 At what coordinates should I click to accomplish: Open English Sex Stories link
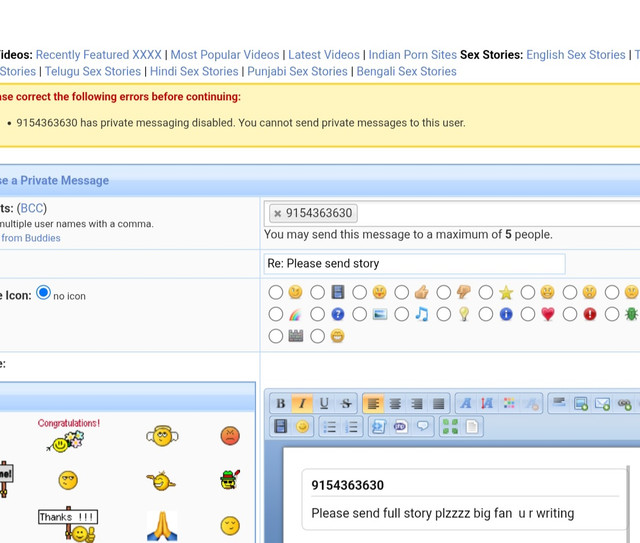pyautogui.click(x=576, y=55)
